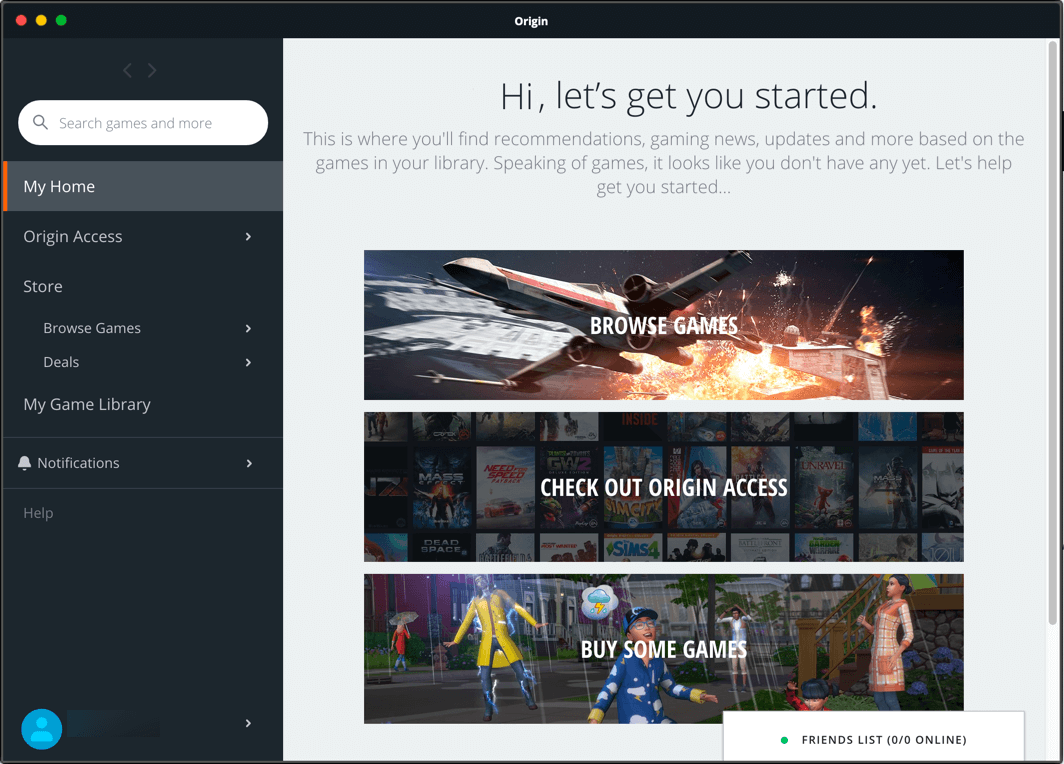Click the search magnifier icon
The image size is (1064, 764).
click(x=41, y=122)
